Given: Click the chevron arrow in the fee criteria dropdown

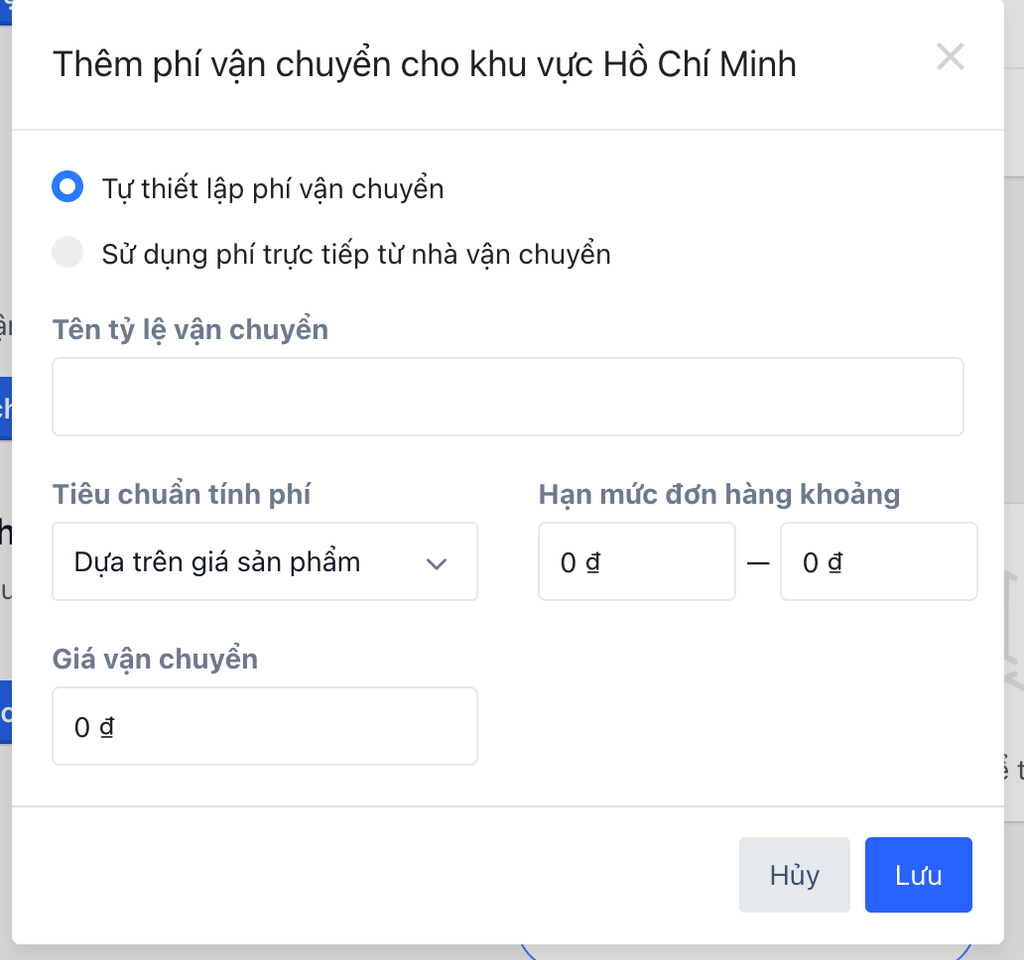Looking at the screenshot, I should (436, 564).
